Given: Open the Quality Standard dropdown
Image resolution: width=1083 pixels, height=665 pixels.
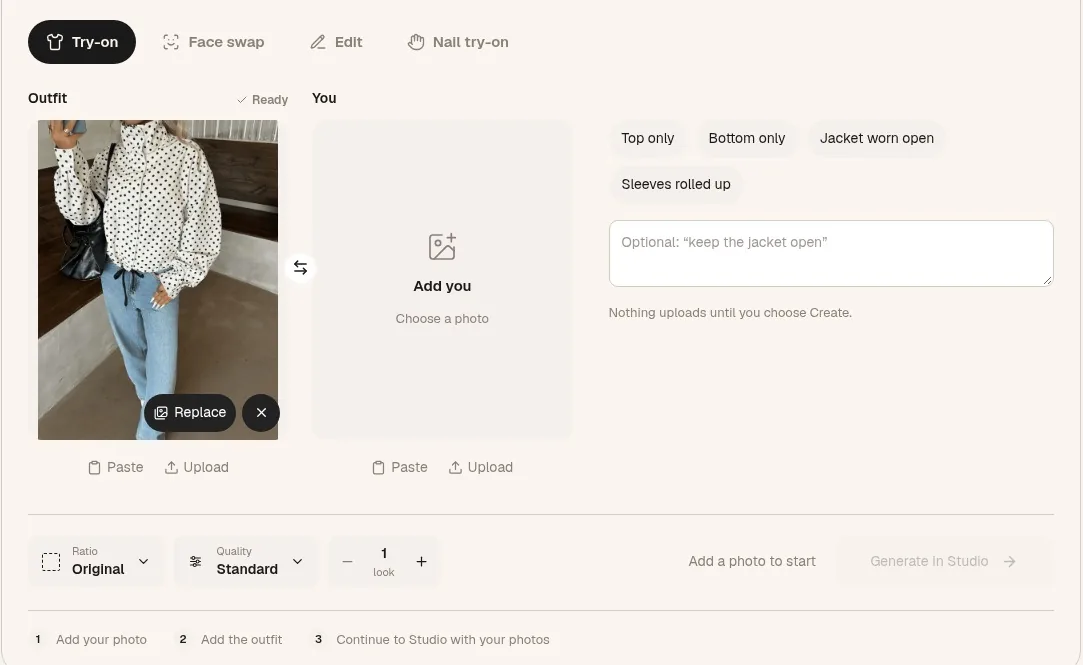Looking at the screenshot, I should (247, 561).
